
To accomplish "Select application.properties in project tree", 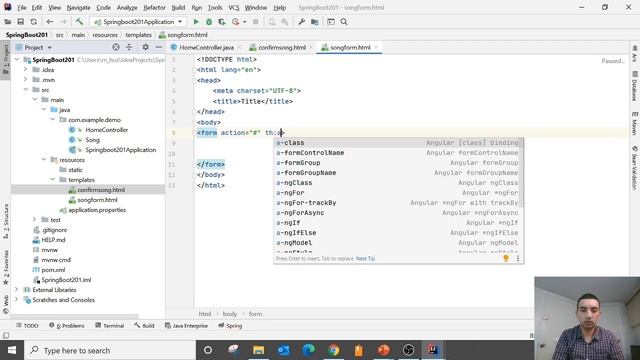I will pos(97,210).
